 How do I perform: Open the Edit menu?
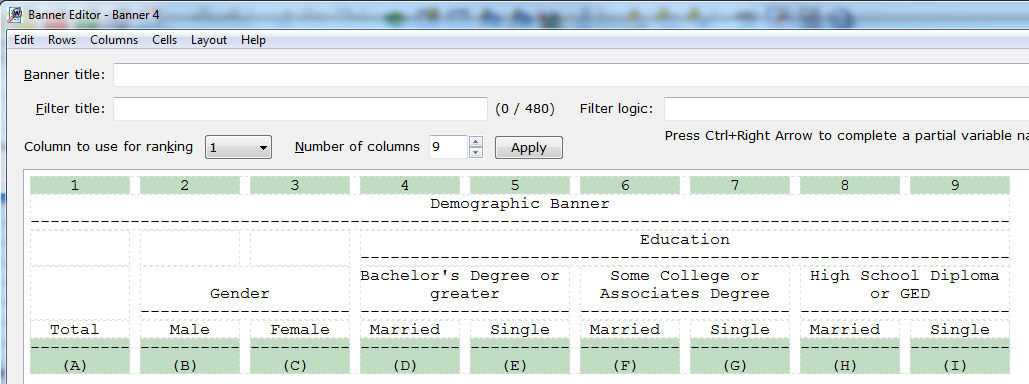point(24,40)
